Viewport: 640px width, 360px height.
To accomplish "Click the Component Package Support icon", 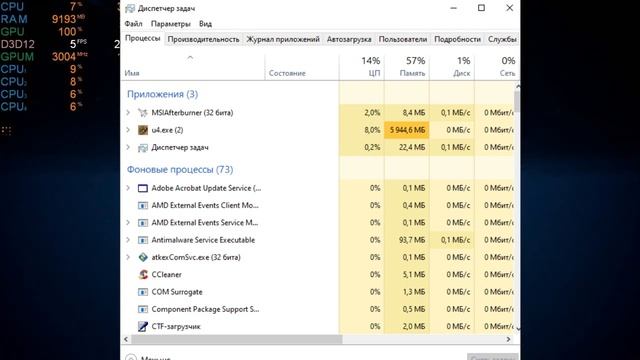I will [x=142, y=309].
